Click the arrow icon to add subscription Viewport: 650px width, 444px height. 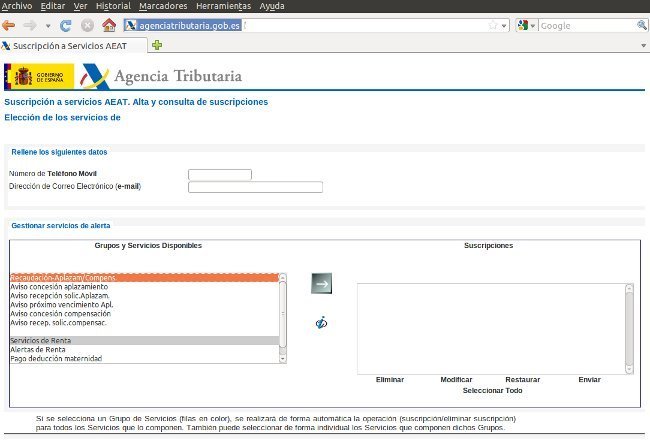click(x=321, y=283)
